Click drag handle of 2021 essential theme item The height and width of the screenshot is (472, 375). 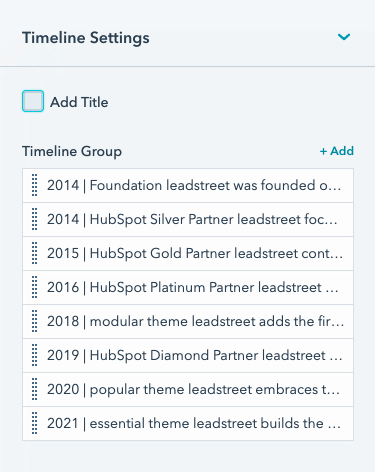pyautogui.click(x=34, y=423)
